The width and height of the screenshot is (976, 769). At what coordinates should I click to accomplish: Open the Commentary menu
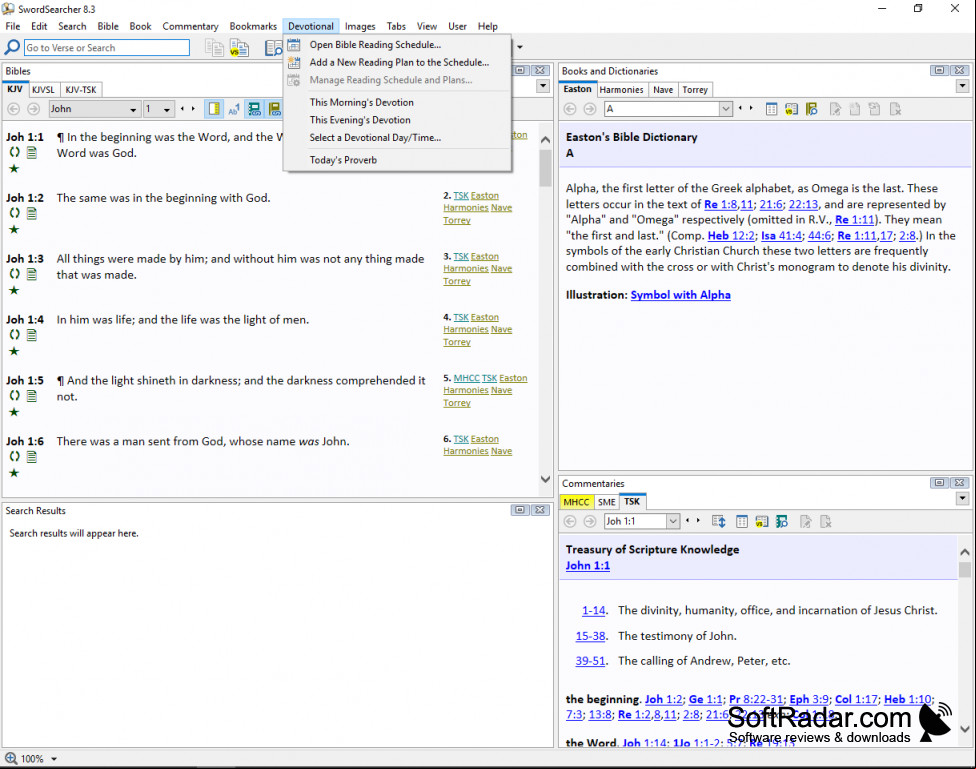(x=190, y=26)
